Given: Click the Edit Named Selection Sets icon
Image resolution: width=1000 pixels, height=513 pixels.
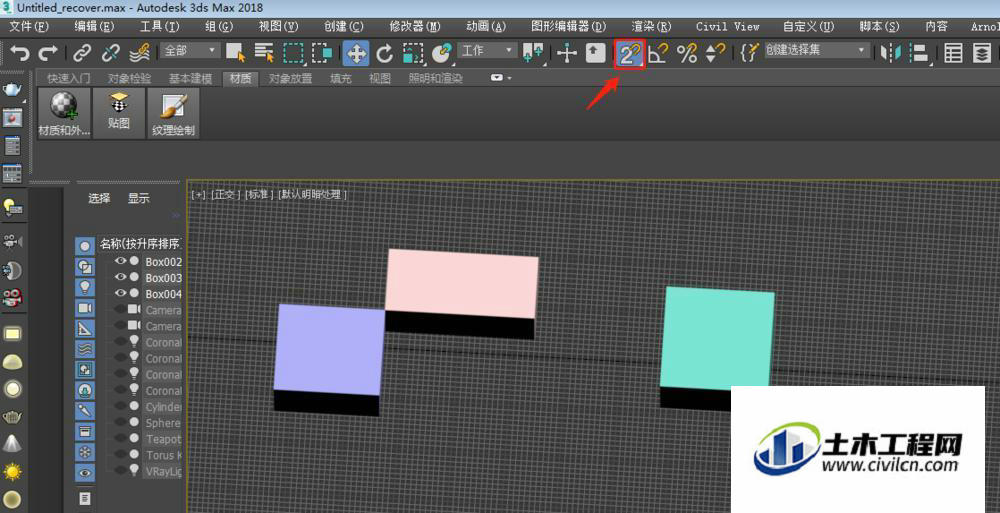Looking at the screenshot, I should 750,52.
